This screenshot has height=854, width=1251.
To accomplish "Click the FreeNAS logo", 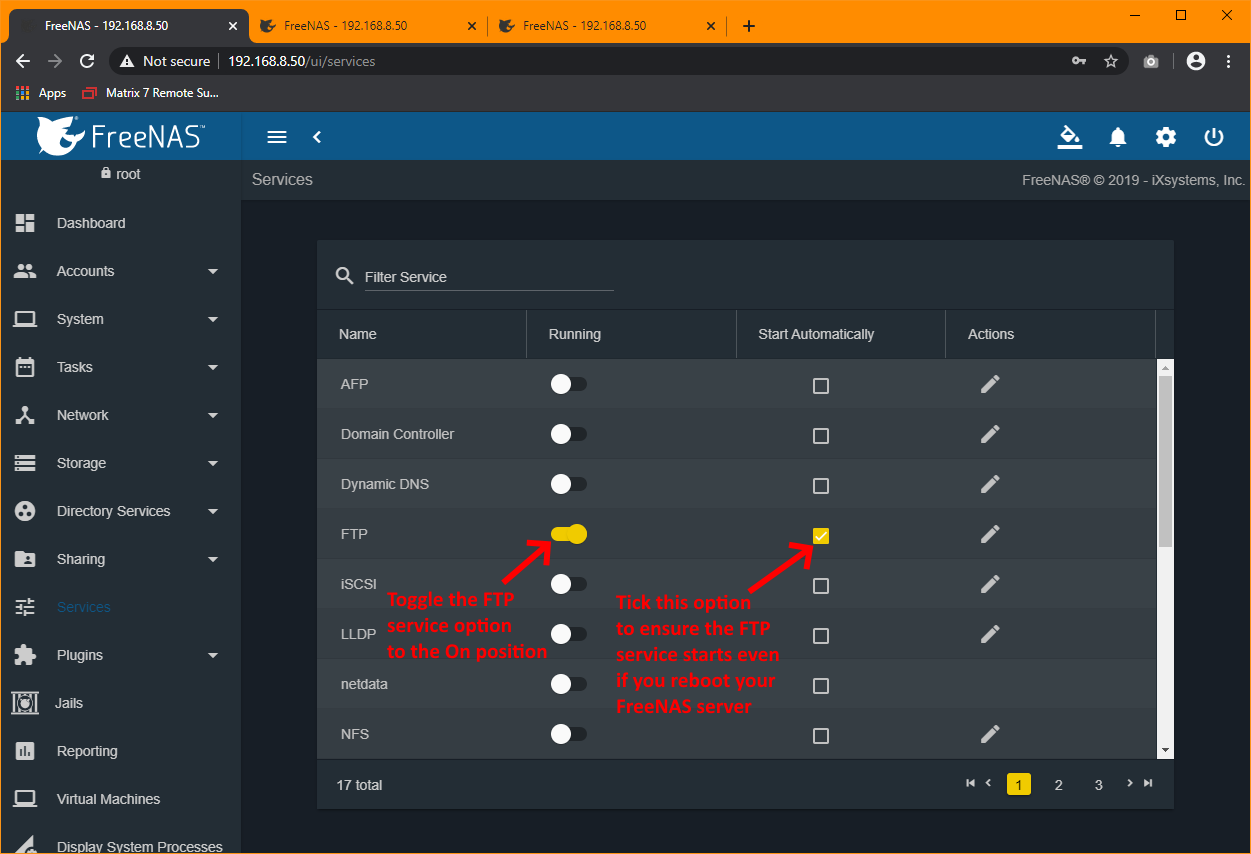I will click(121, 136).
